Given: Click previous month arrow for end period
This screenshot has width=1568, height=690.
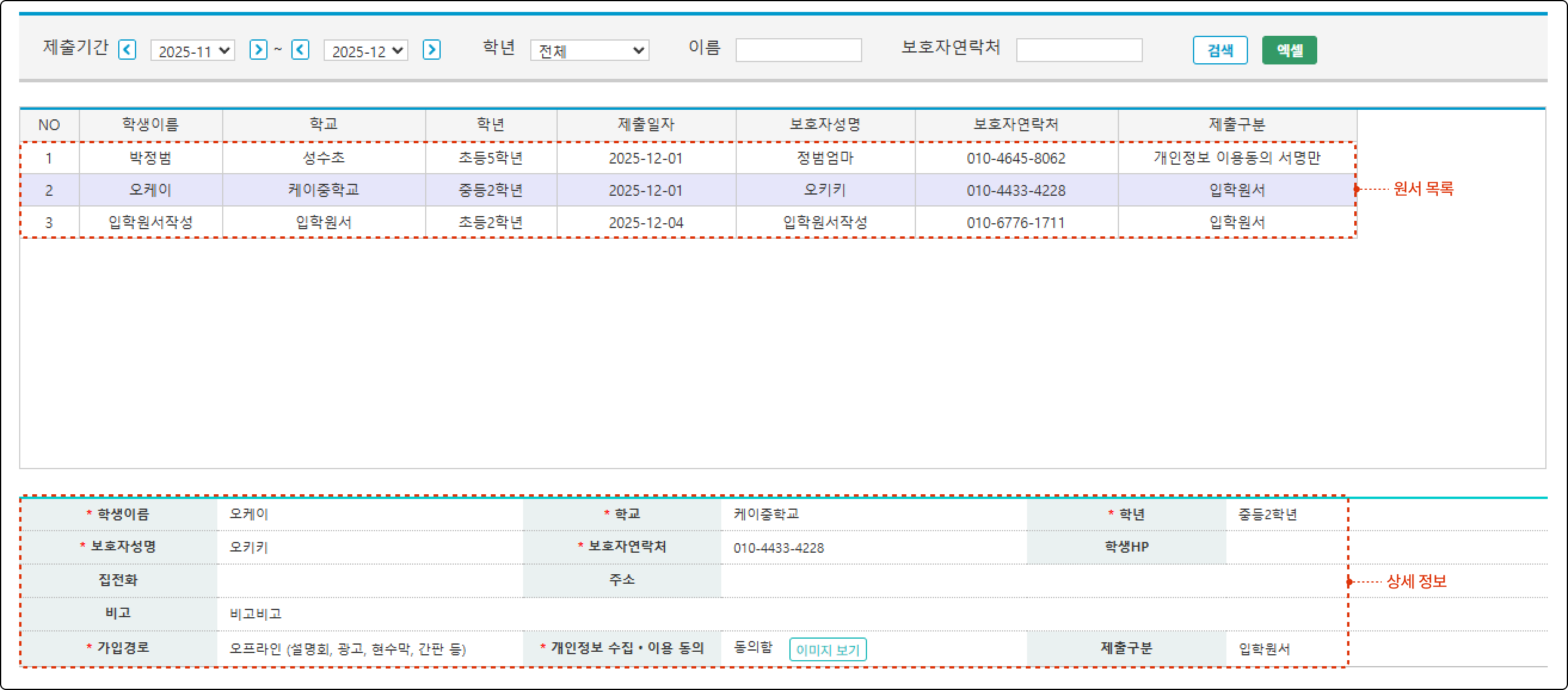Looking at the screenshot, I should pyautogui.click(x=300, y=50).
